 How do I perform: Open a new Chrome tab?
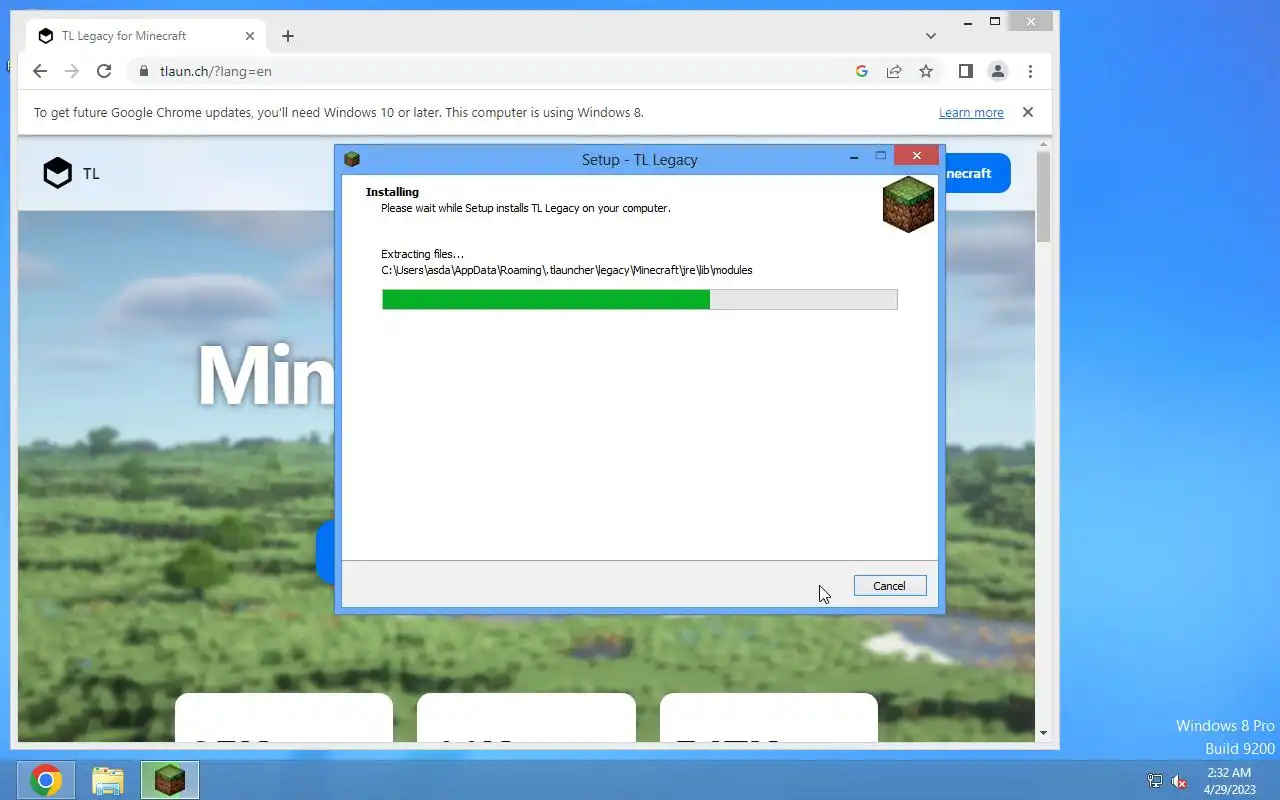288,36
